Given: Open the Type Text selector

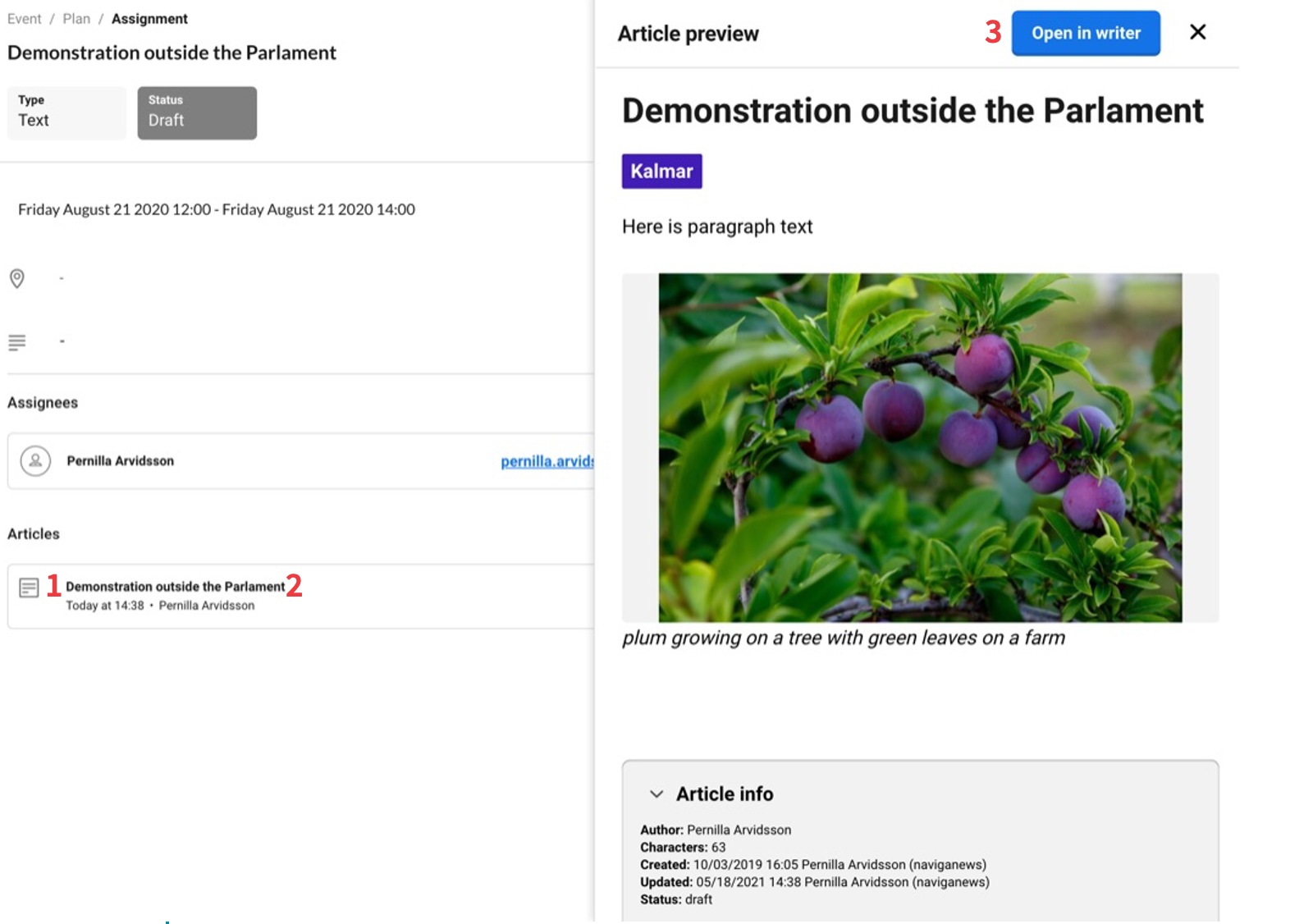Looking at the screenshot, I should [66, 113].
